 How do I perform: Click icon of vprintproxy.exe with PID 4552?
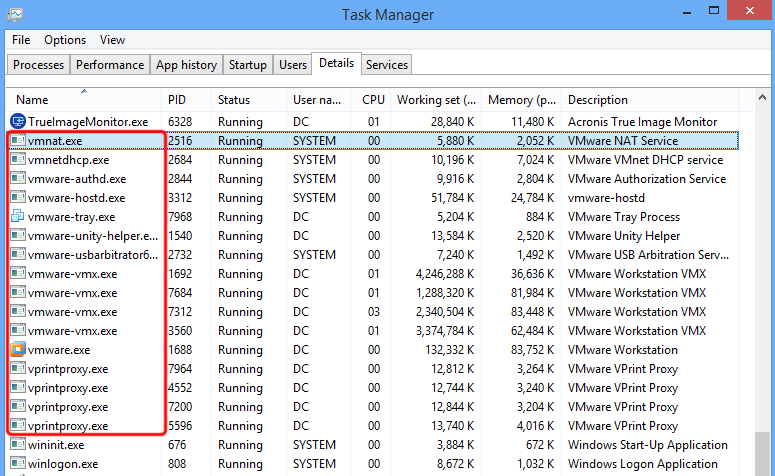click(18, 388)
